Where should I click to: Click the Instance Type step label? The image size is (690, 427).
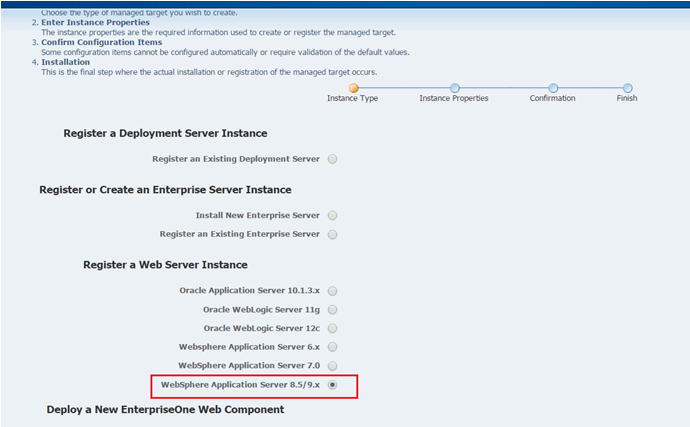point(352,98)
